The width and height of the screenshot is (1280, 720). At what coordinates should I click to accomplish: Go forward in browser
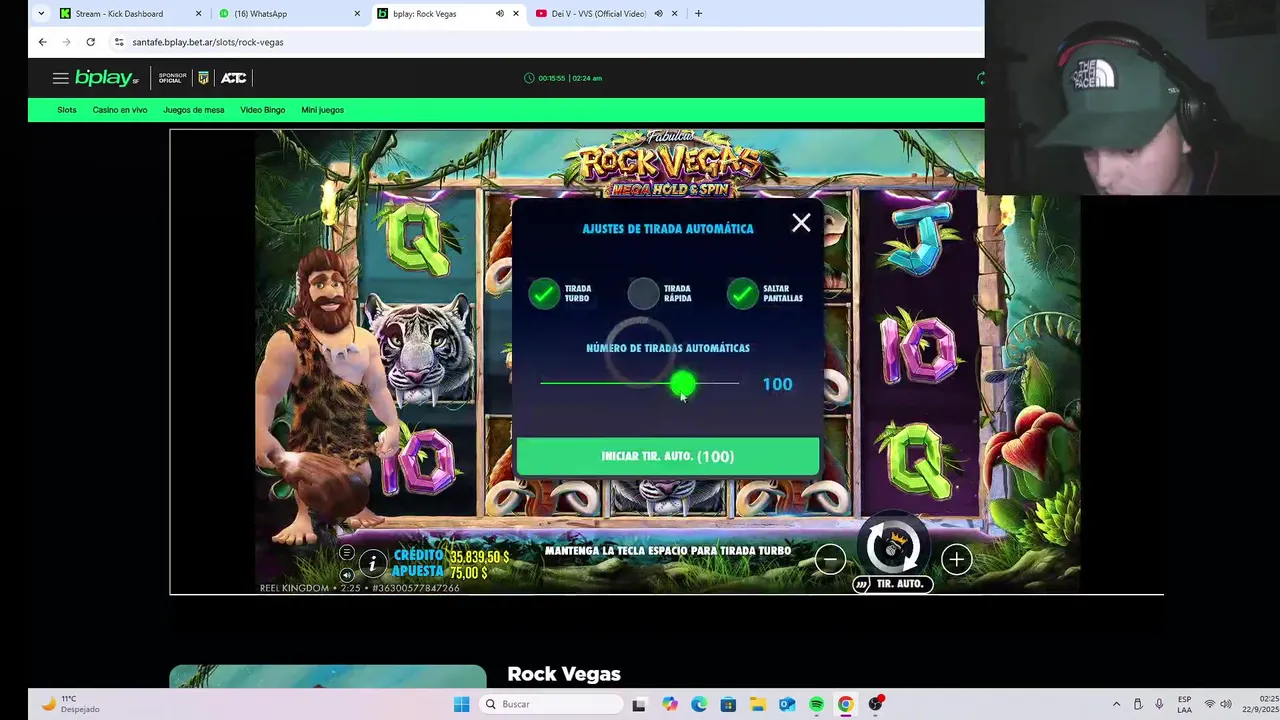pos(66,42)
